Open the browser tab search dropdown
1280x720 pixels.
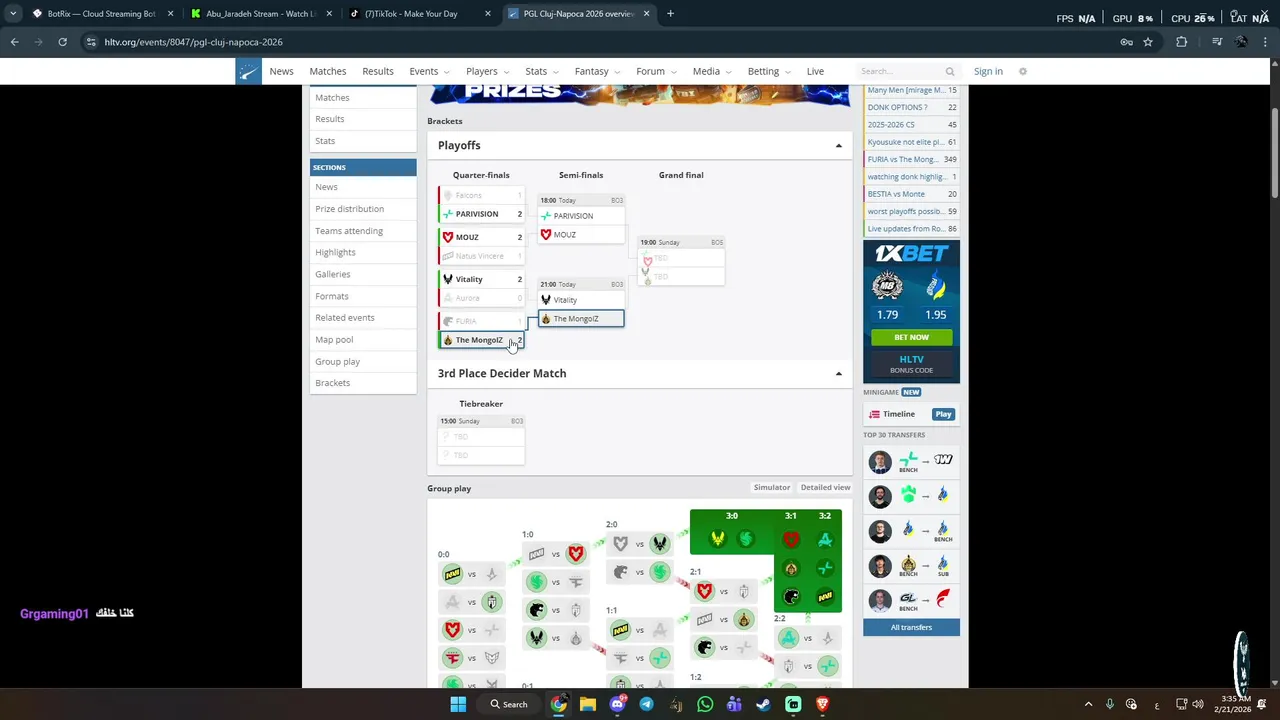point(12,14)
